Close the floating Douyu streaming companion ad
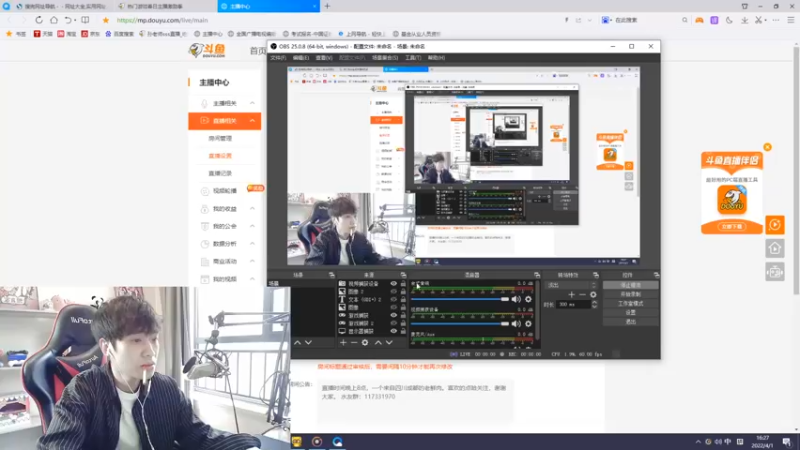 pos(767,147)
